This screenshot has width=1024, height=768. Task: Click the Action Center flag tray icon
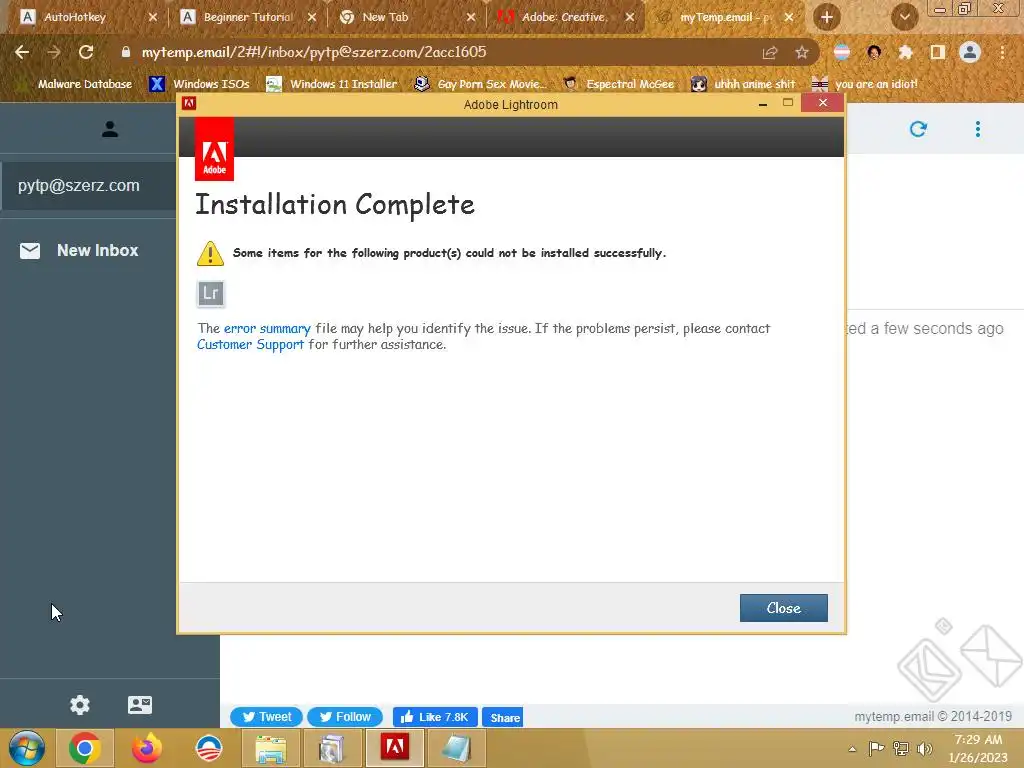coord(876,748)
